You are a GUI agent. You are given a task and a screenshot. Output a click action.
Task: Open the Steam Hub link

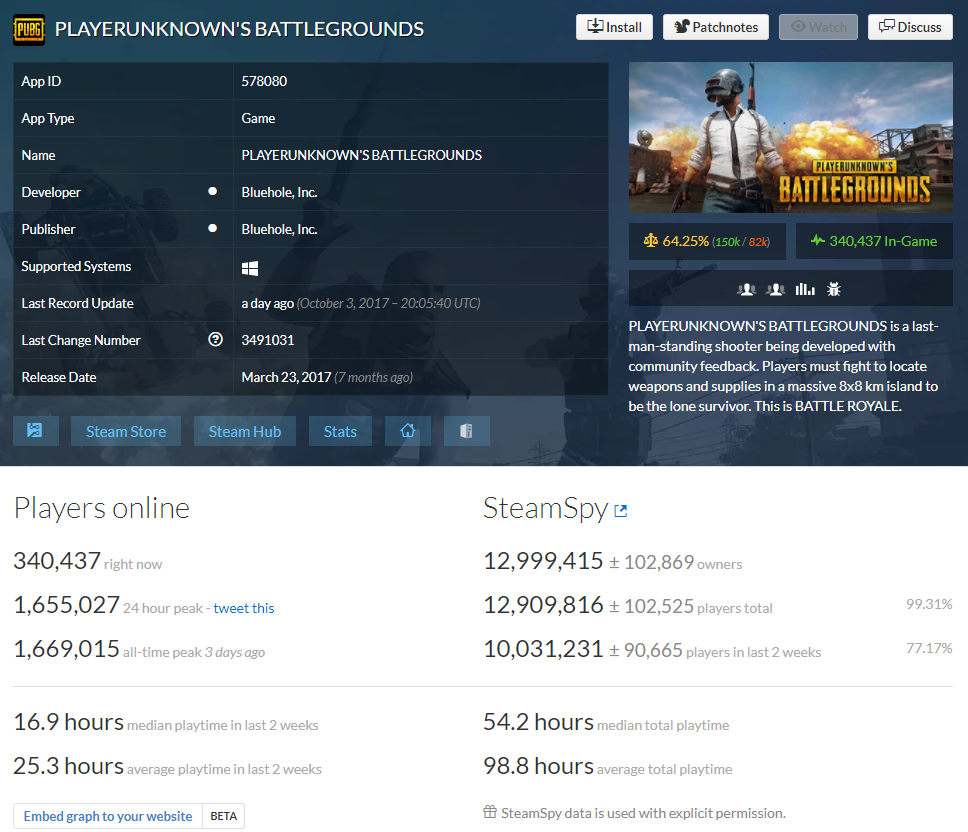(245, 431)
